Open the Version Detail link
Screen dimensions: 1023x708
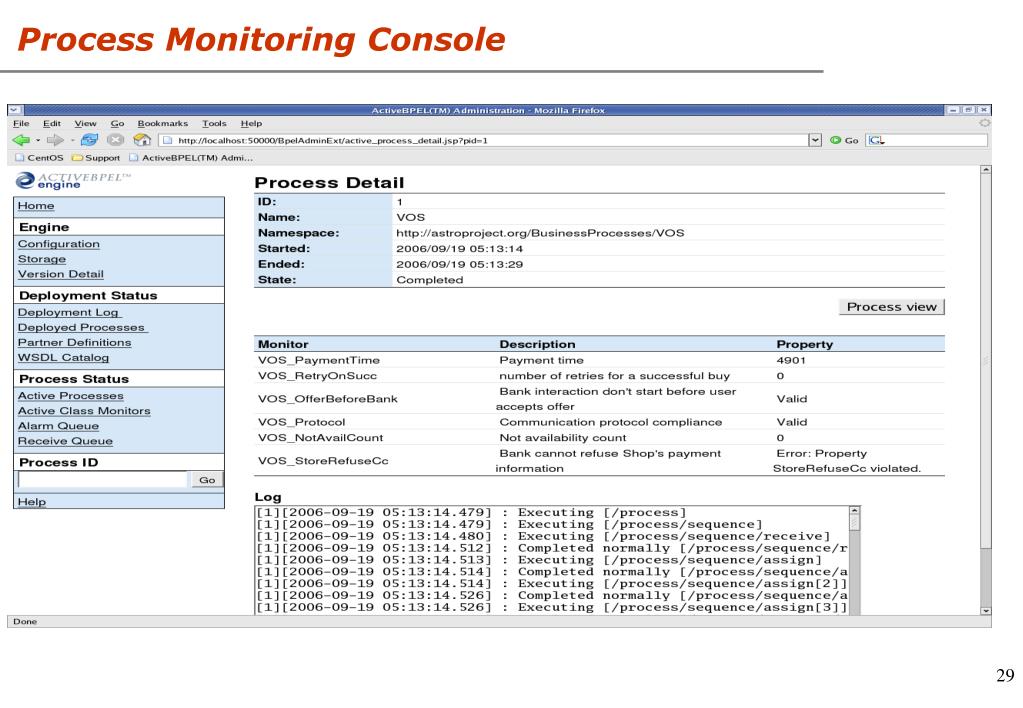pyautogui.click(x=61, y=274)
